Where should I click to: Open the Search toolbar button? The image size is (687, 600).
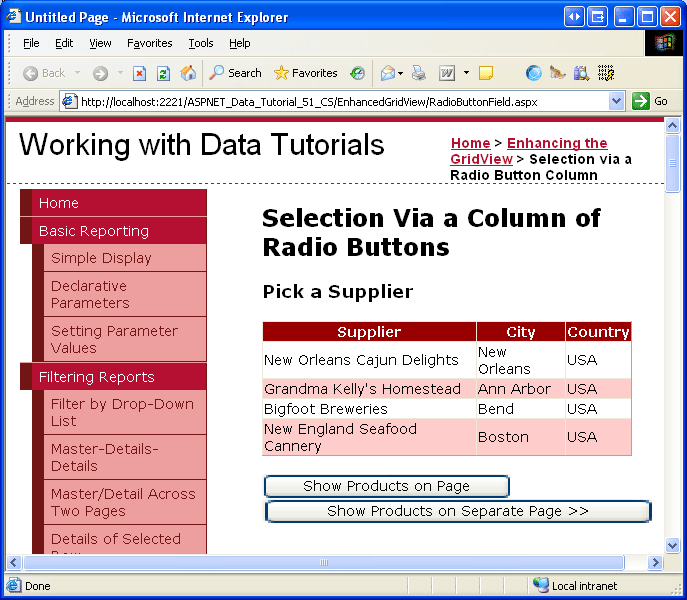pos(235,73)
